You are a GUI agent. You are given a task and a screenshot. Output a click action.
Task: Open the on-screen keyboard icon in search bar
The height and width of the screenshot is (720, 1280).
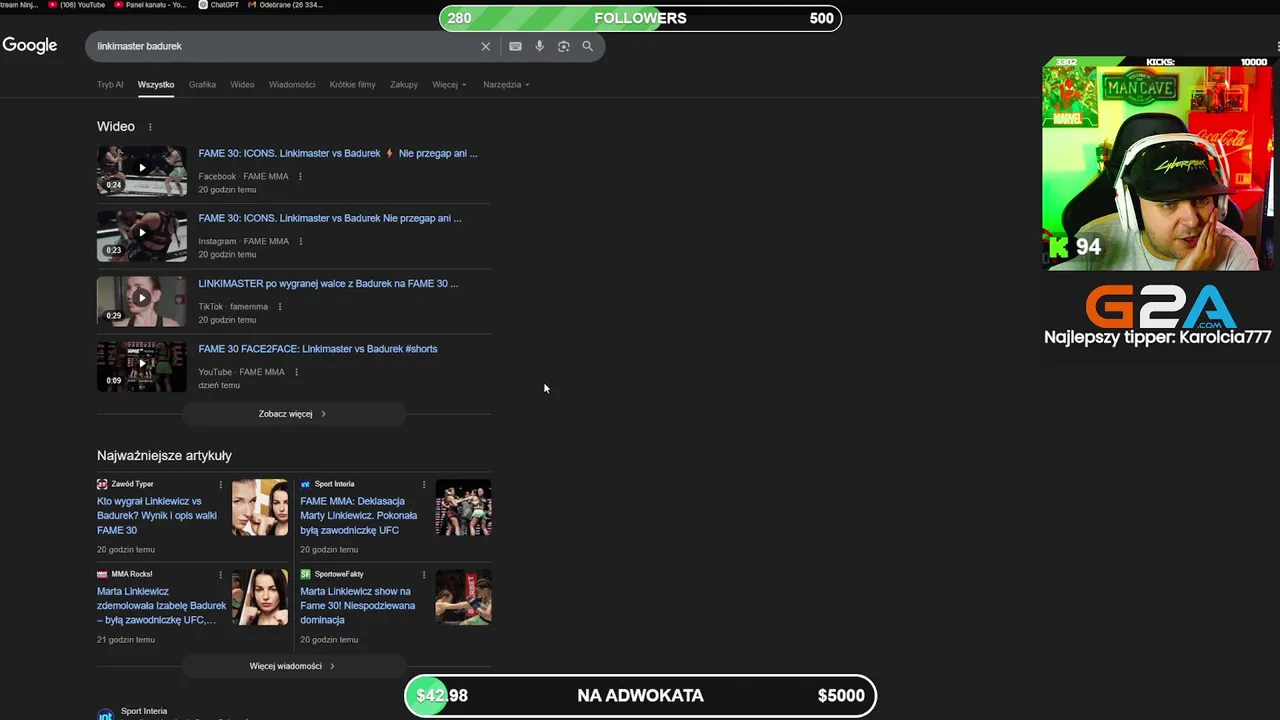515,46
